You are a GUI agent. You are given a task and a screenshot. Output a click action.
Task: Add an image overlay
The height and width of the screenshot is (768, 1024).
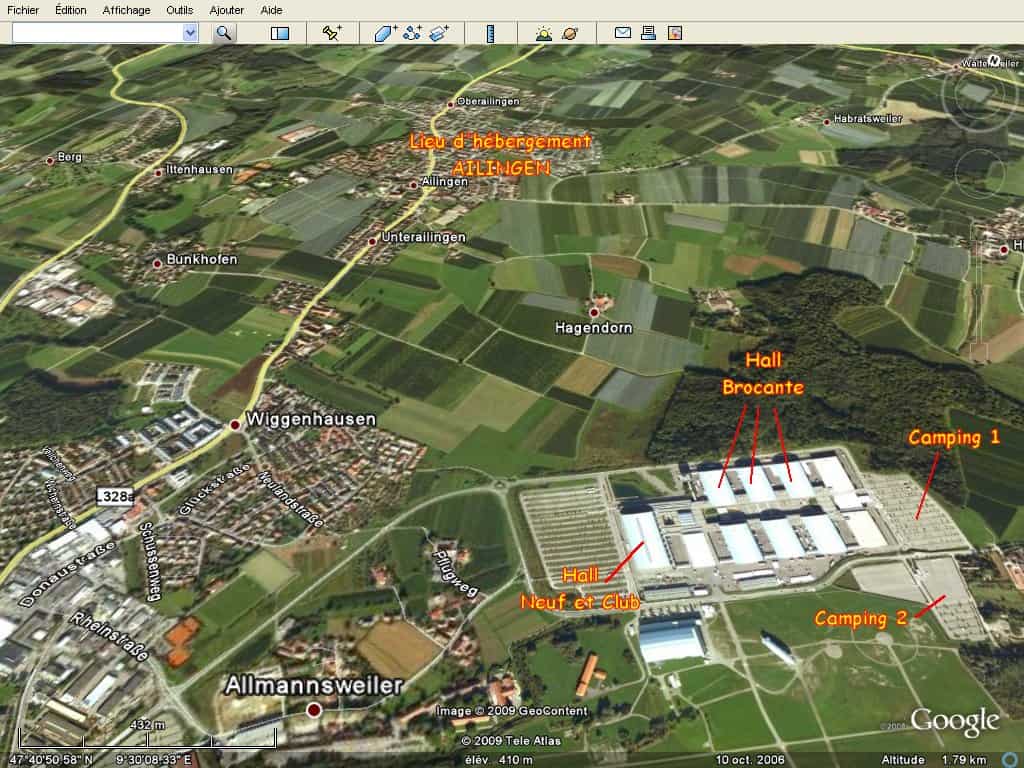(439, 33)
